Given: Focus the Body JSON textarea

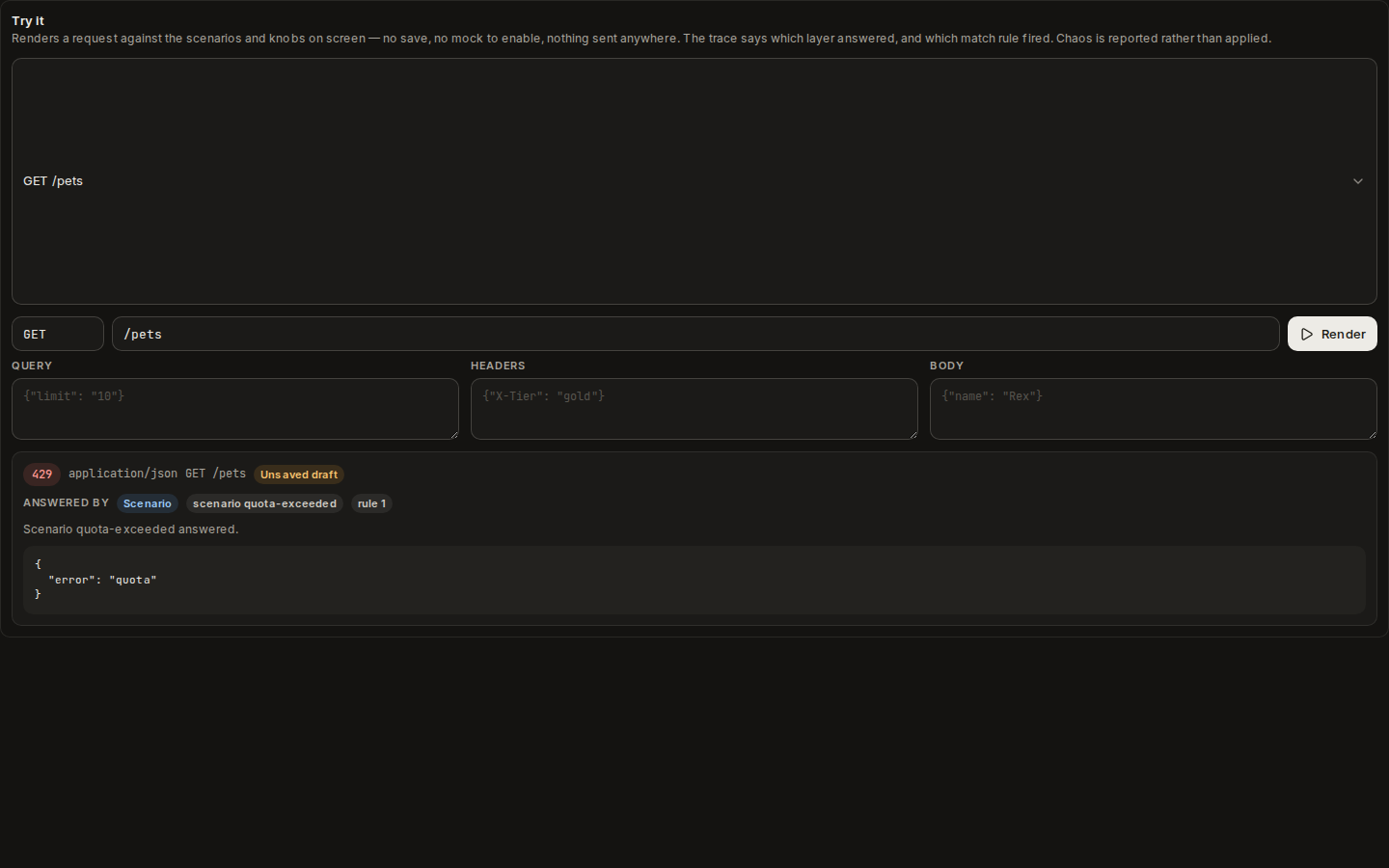Looking at the screenshot, I should (x=1154, y=409).
